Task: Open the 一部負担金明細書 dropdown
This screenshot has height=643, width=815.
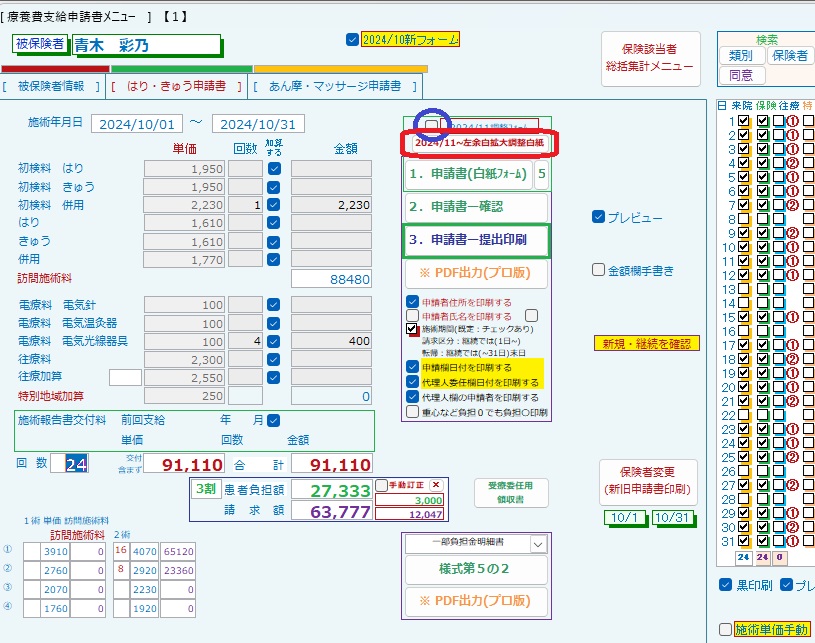Action: (538, 544)
